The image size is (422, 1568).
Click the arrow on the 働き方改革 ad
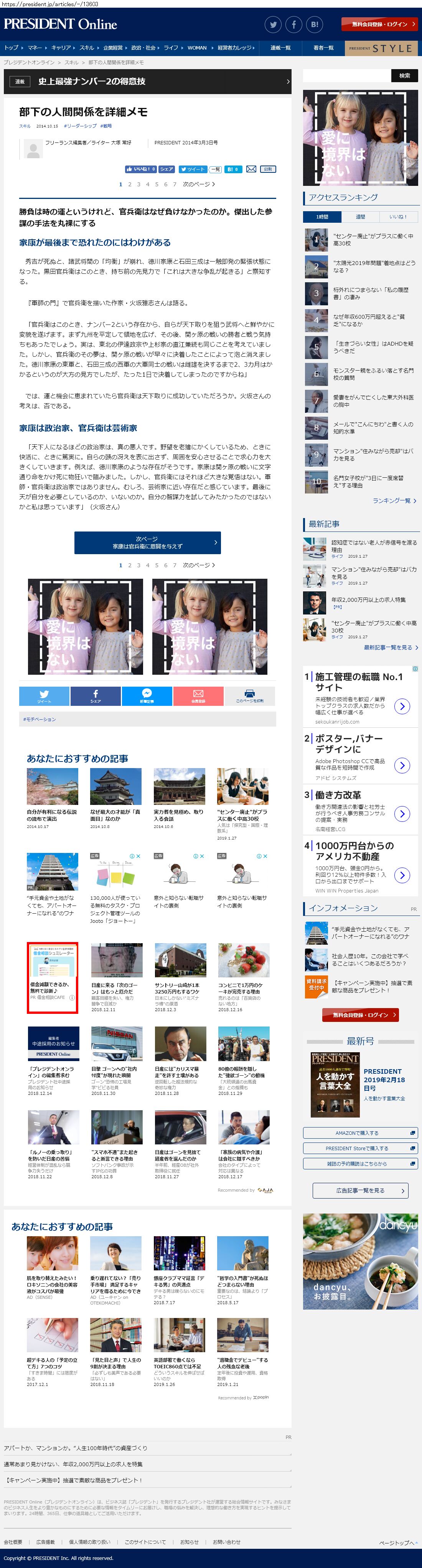(x=401, y=813)
